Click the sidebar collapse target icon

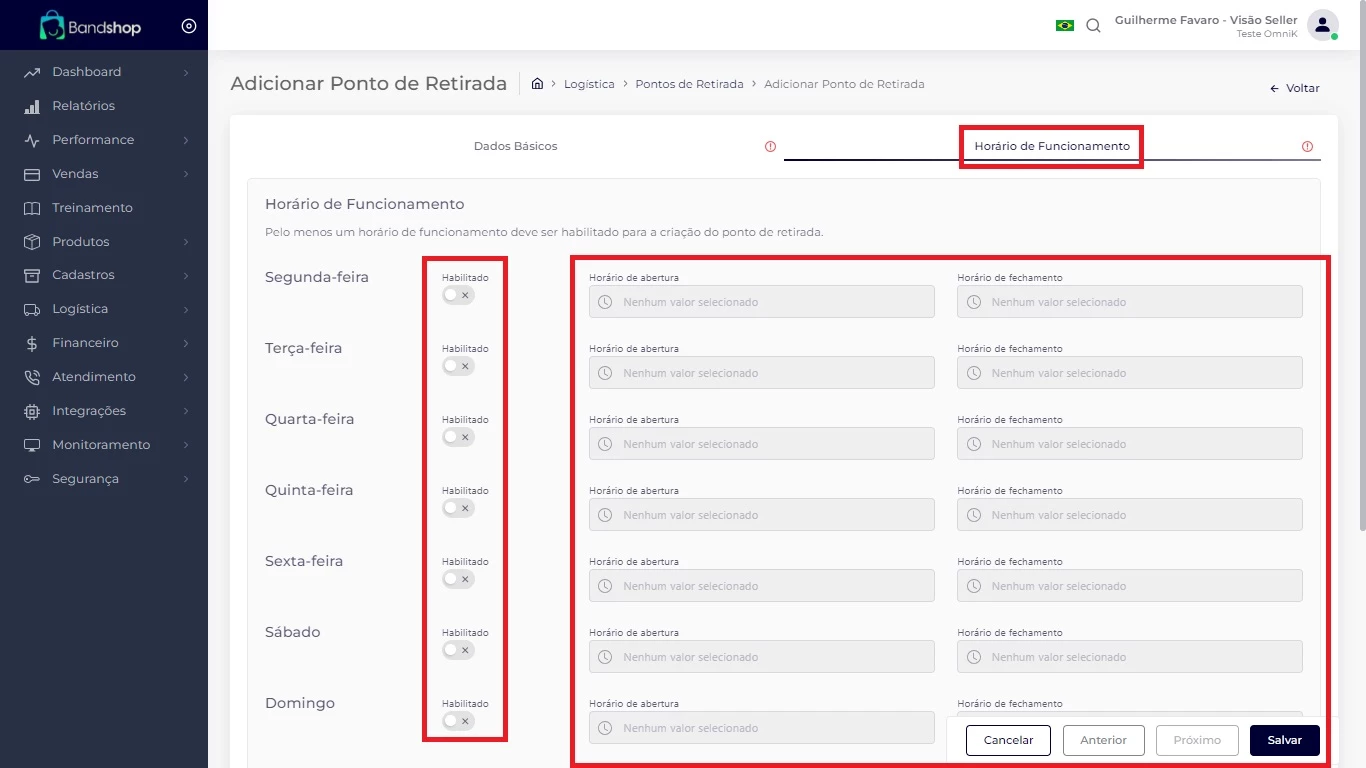coord(189,26)
